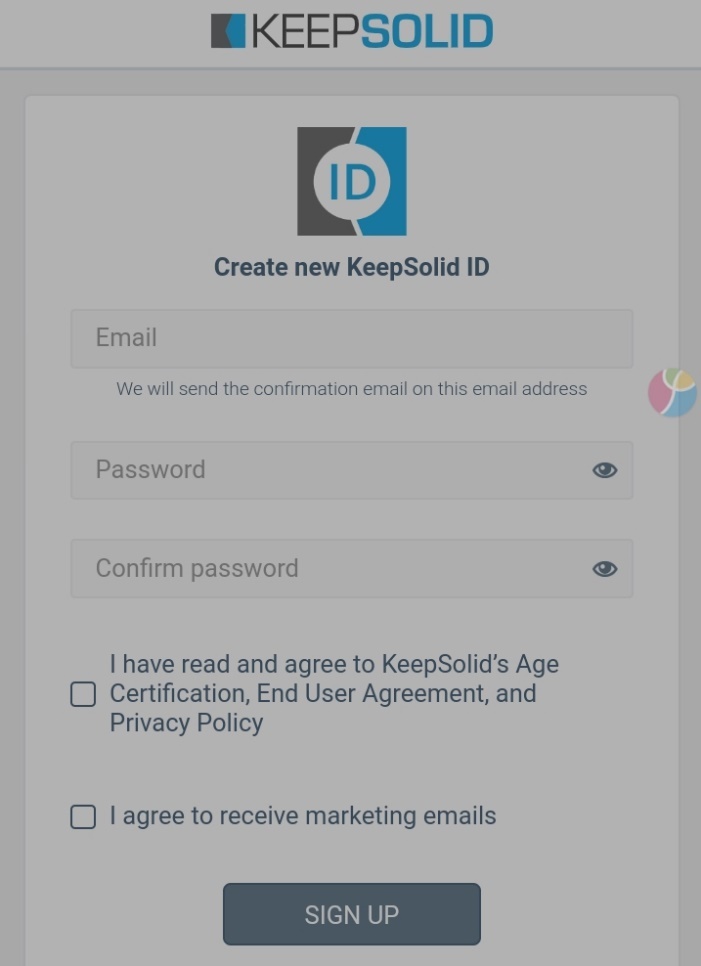Focus the Confirm password field
701x966 pixels.
pyautogui.click(x=352, y=569)
